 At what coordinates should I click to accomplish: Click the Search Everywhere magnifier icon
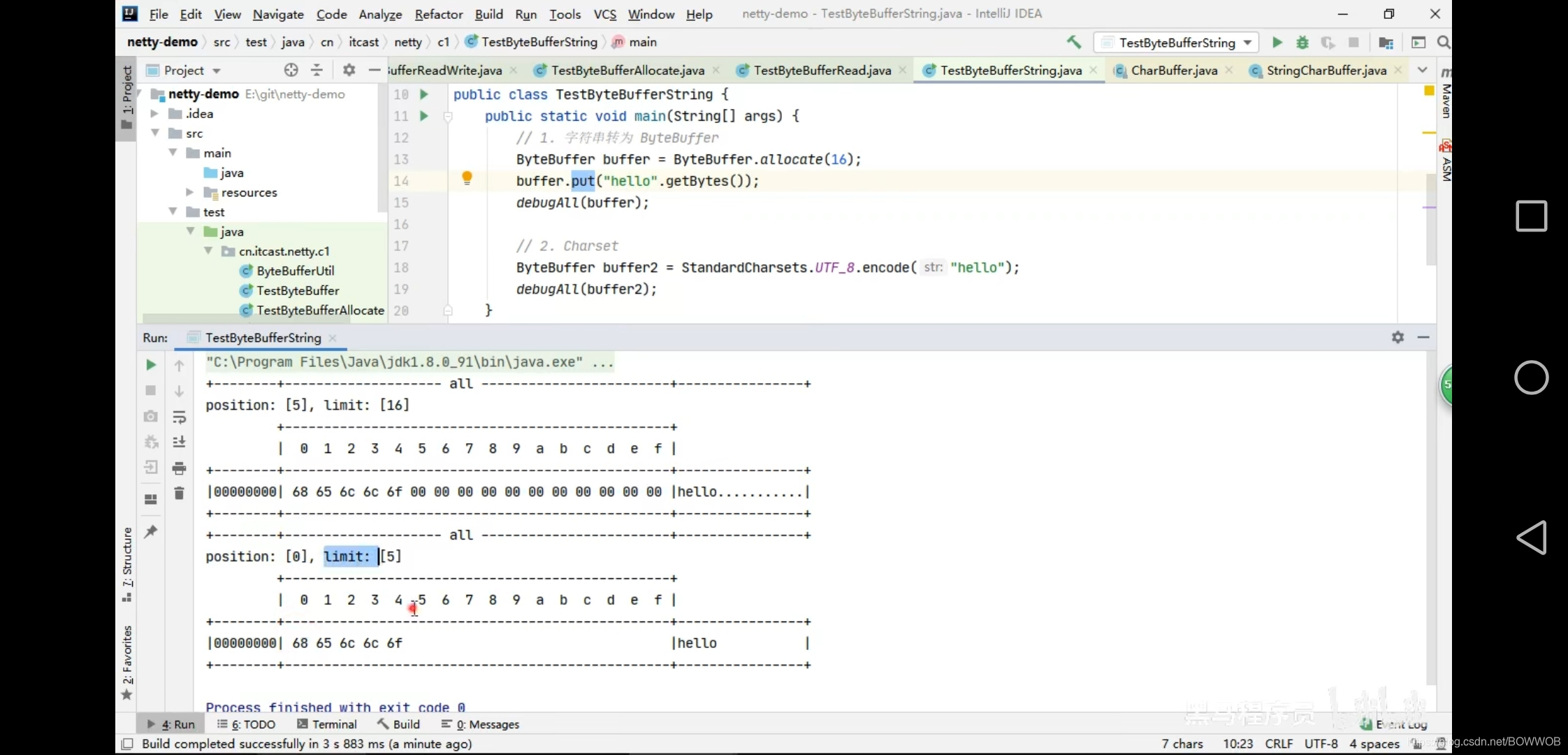pyautogui.click(x=1443, y=43)
